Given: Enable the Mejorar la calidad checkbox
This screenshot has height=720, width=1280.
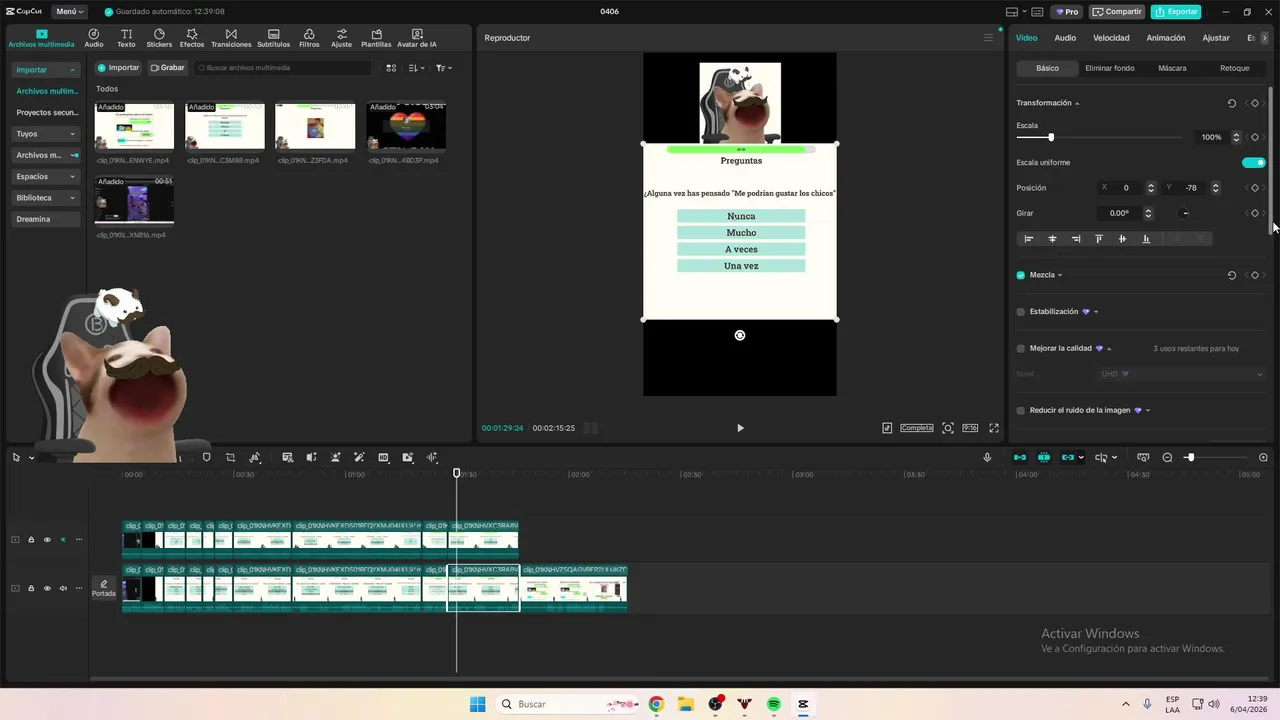Looking at the screenshot, I should (x=1021, y=349).
